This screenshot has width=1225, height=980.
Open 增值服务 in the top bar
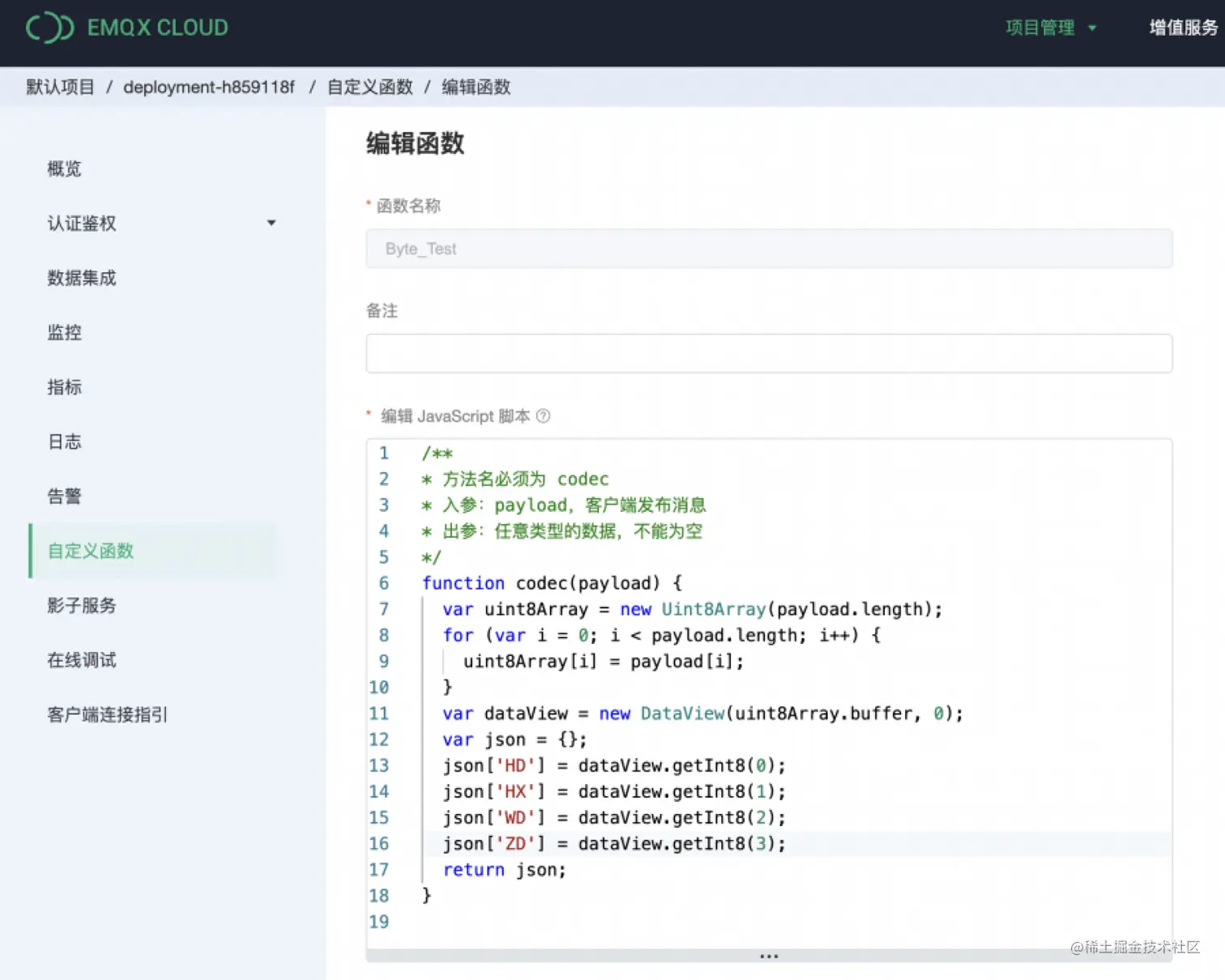coord(1181,28)
